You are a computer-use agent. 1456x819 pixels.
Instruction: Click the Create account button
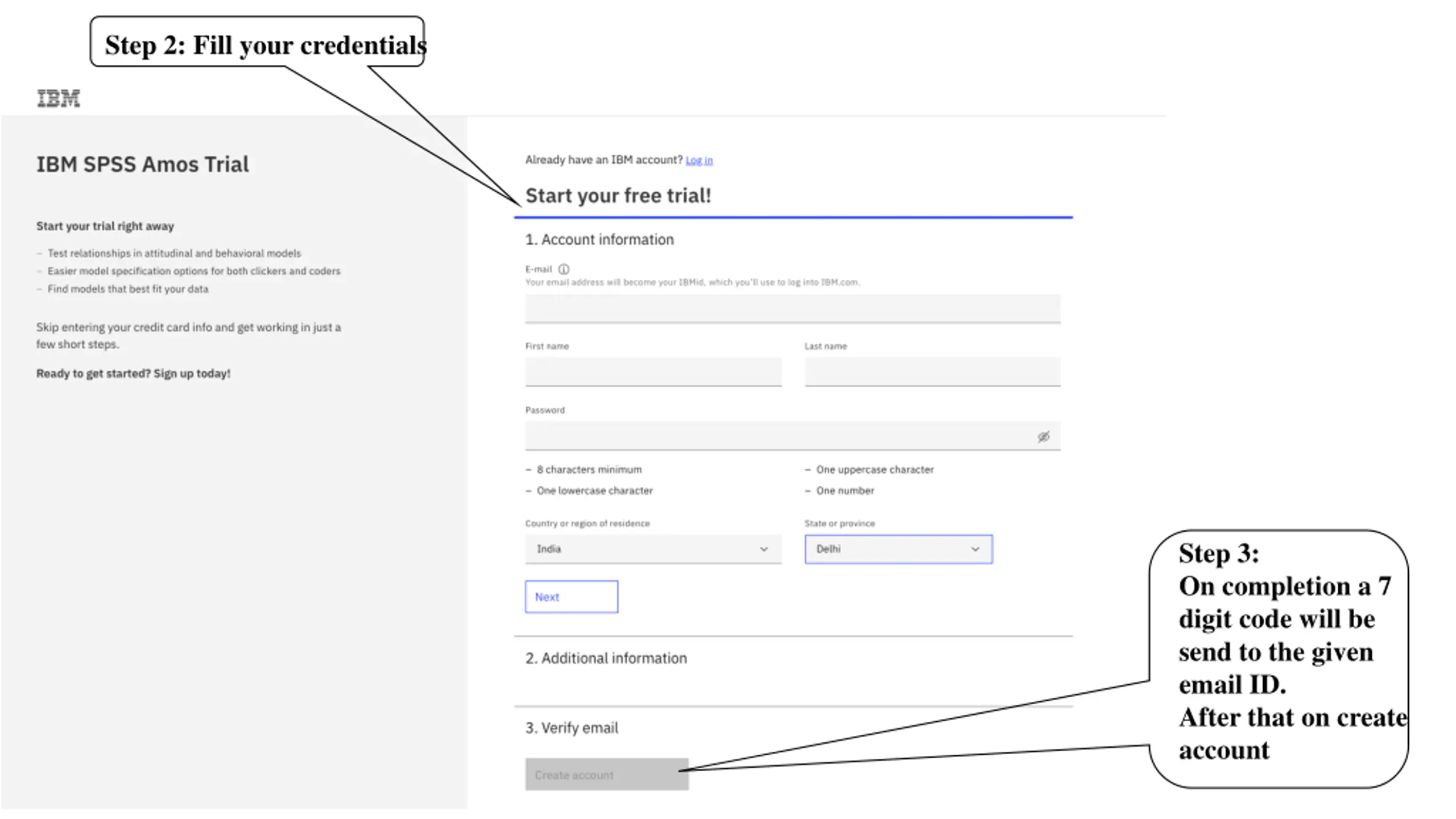point(607,774)
